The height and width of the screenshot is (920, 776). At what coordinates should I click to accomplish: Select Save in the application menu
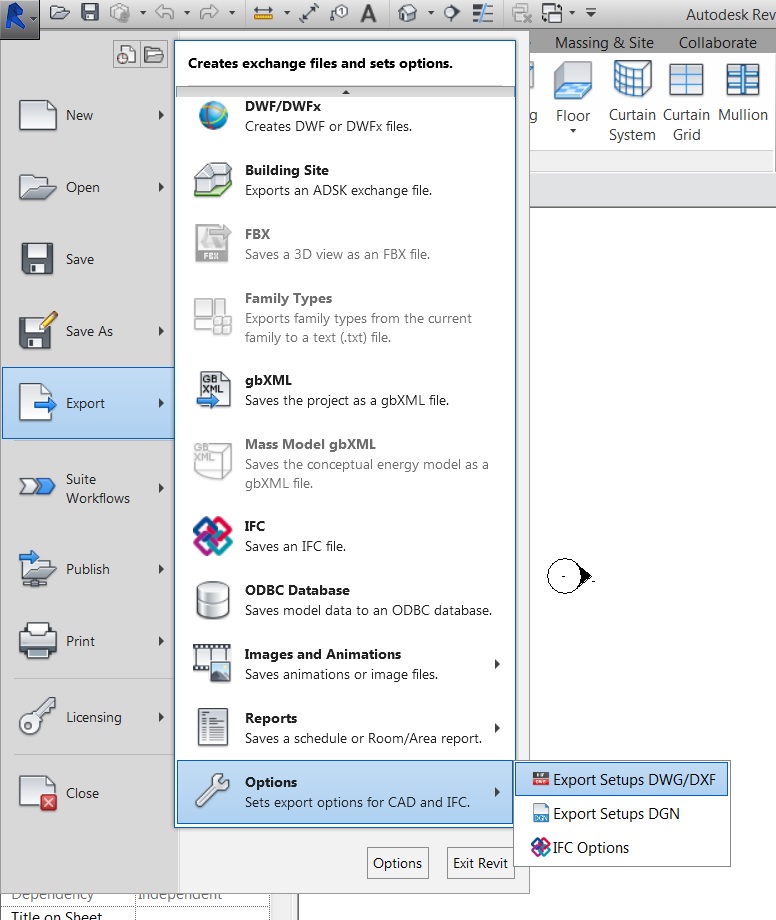pos(88,259)
